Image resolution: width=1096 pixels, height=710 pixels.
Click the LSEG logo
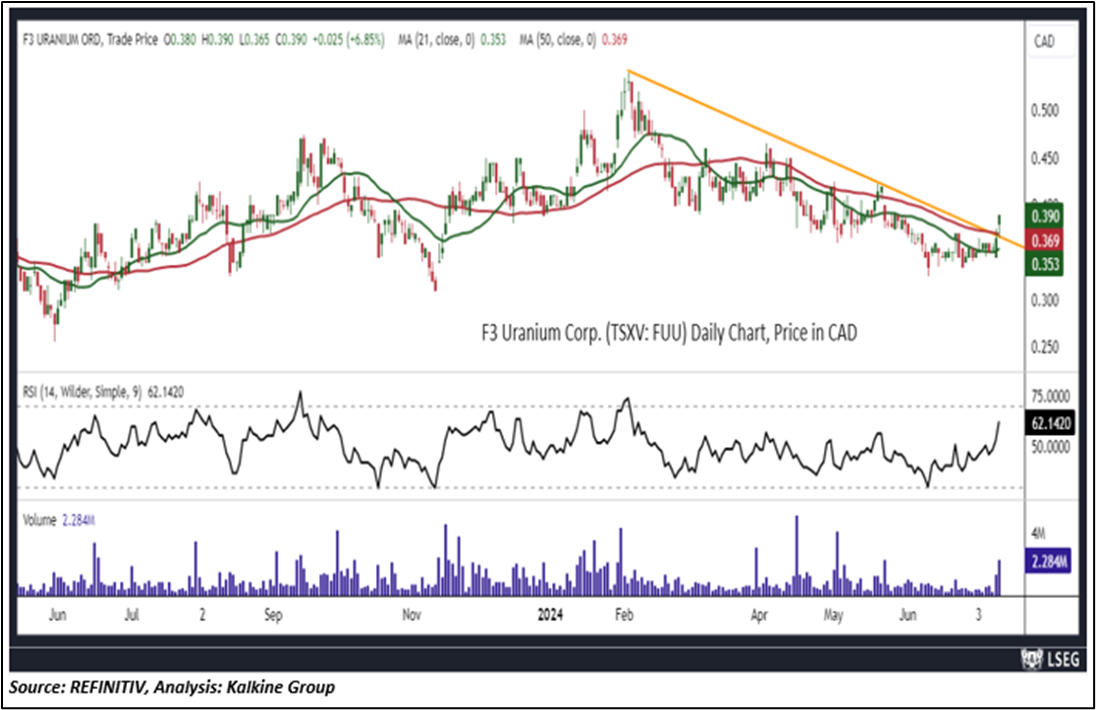pos(1051,658)
